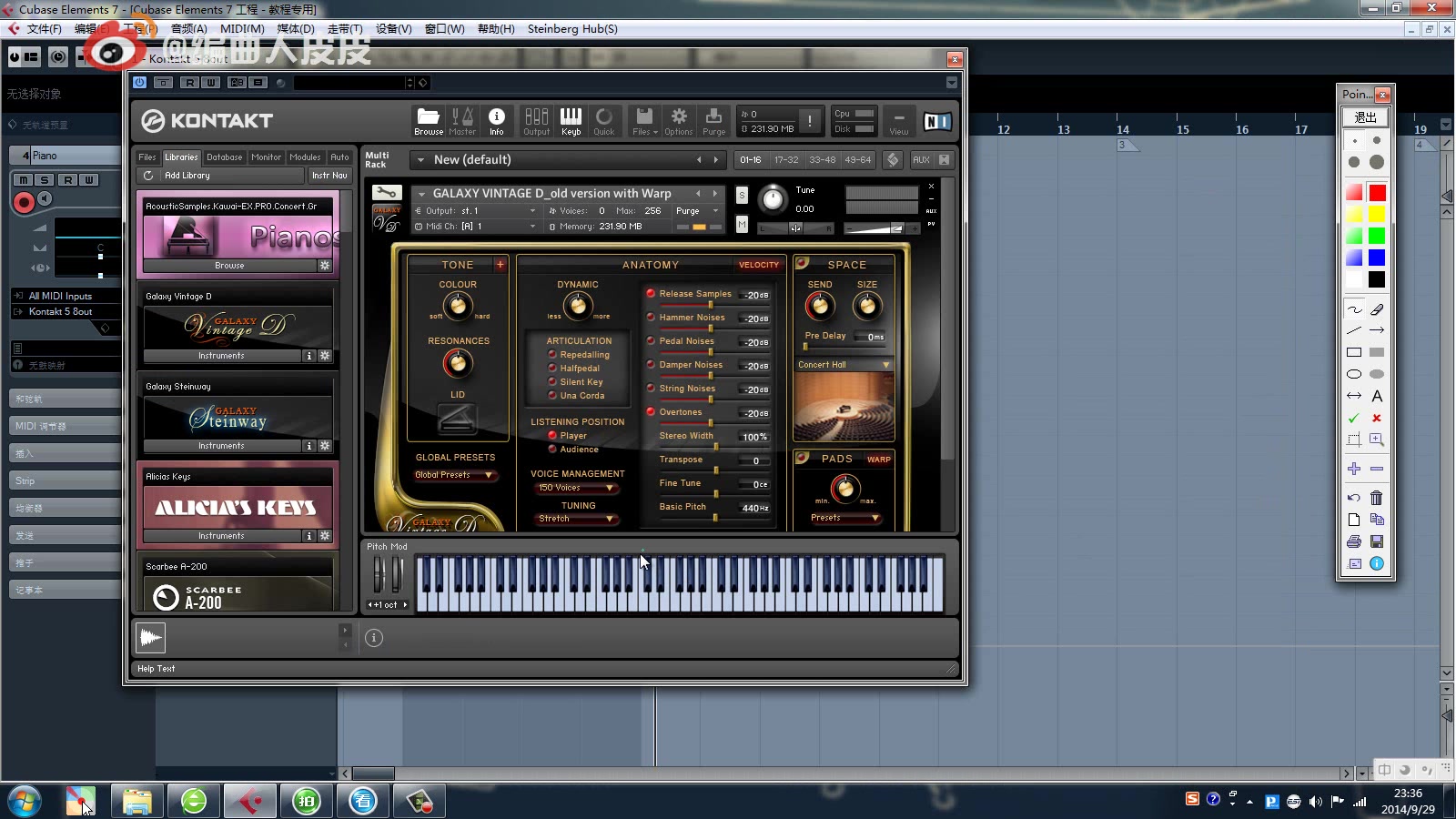
Task: Toggle Silent Key articulation
Action: 551,382
